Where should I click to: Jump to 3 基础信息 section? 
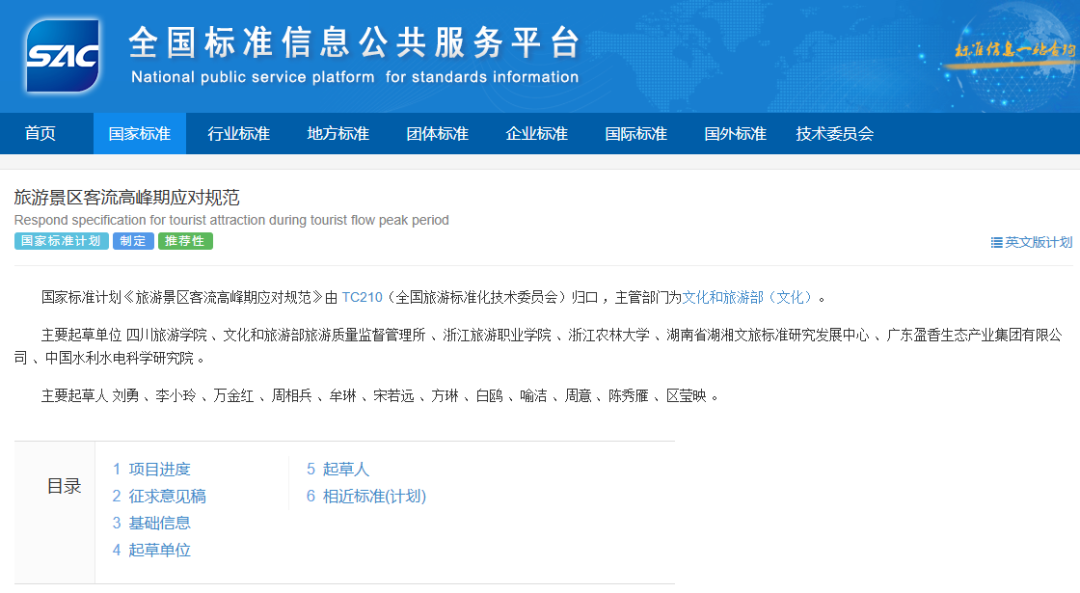152,523
